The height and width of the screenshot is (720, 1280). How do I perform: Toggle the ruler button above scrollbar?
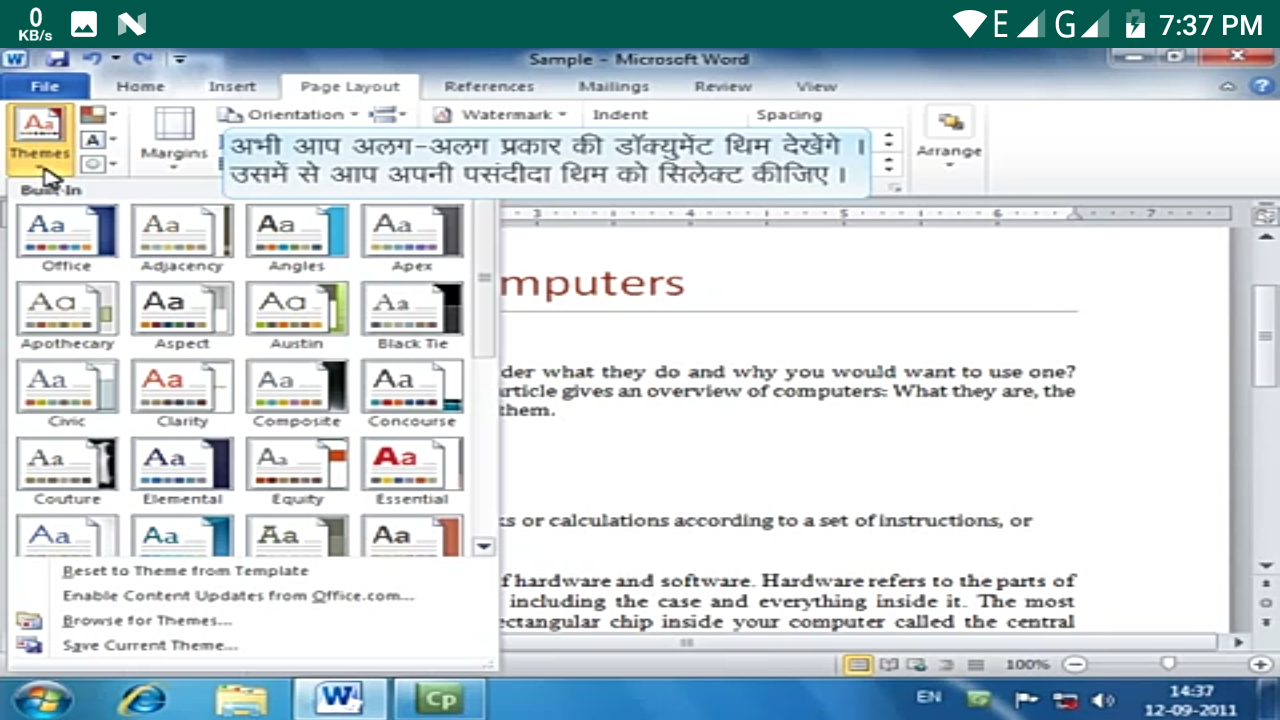(1265, 215)
